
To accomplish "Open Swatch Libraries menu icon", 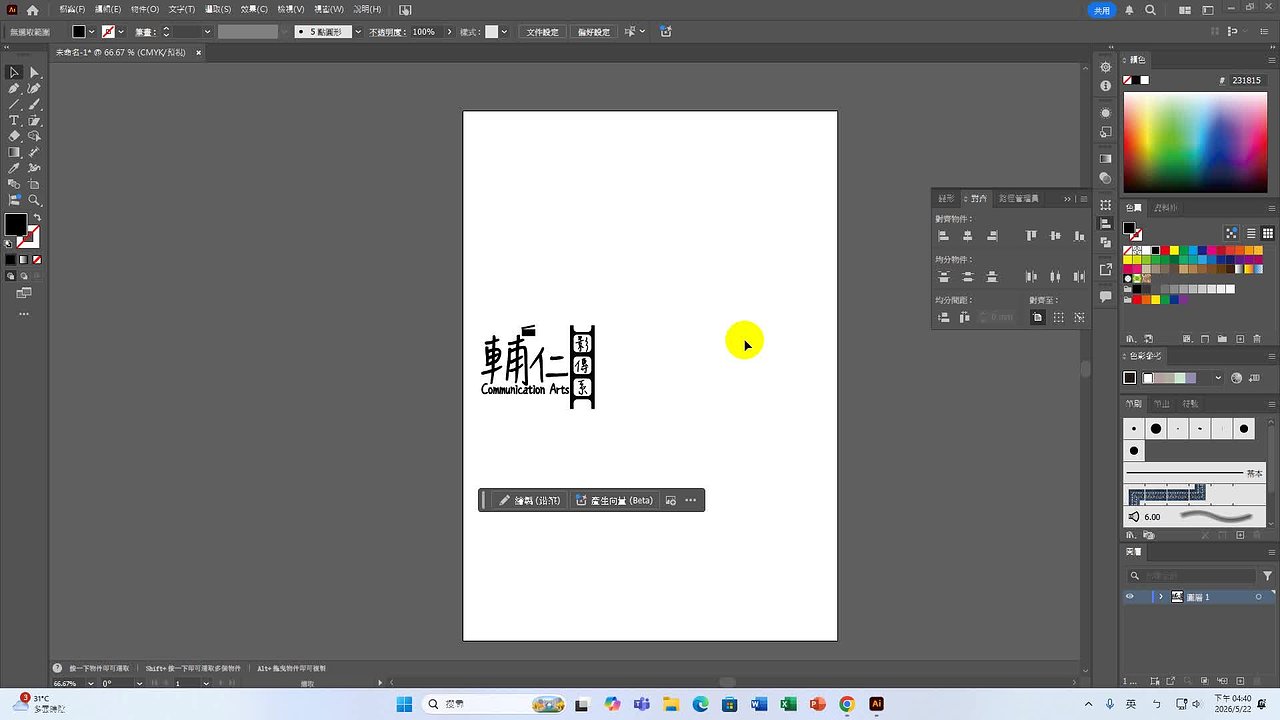I will tap(1130, 339).
